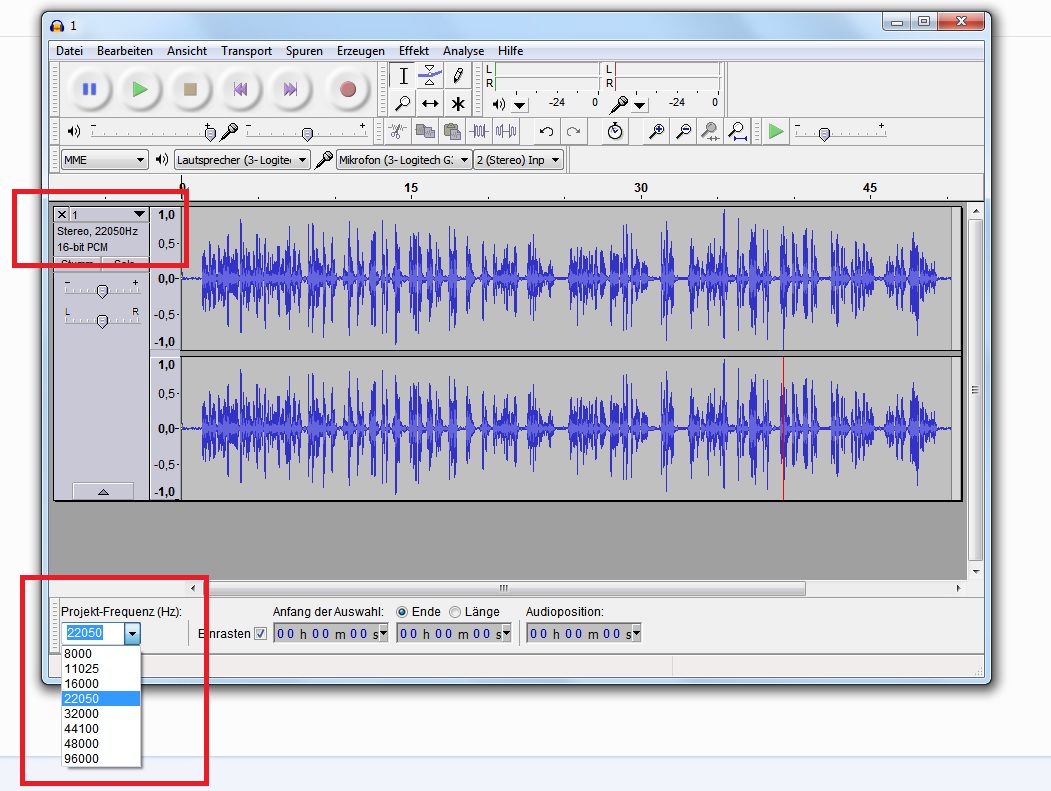Click the Silence Audio icon
The image size is (1051, 791).
507,131
